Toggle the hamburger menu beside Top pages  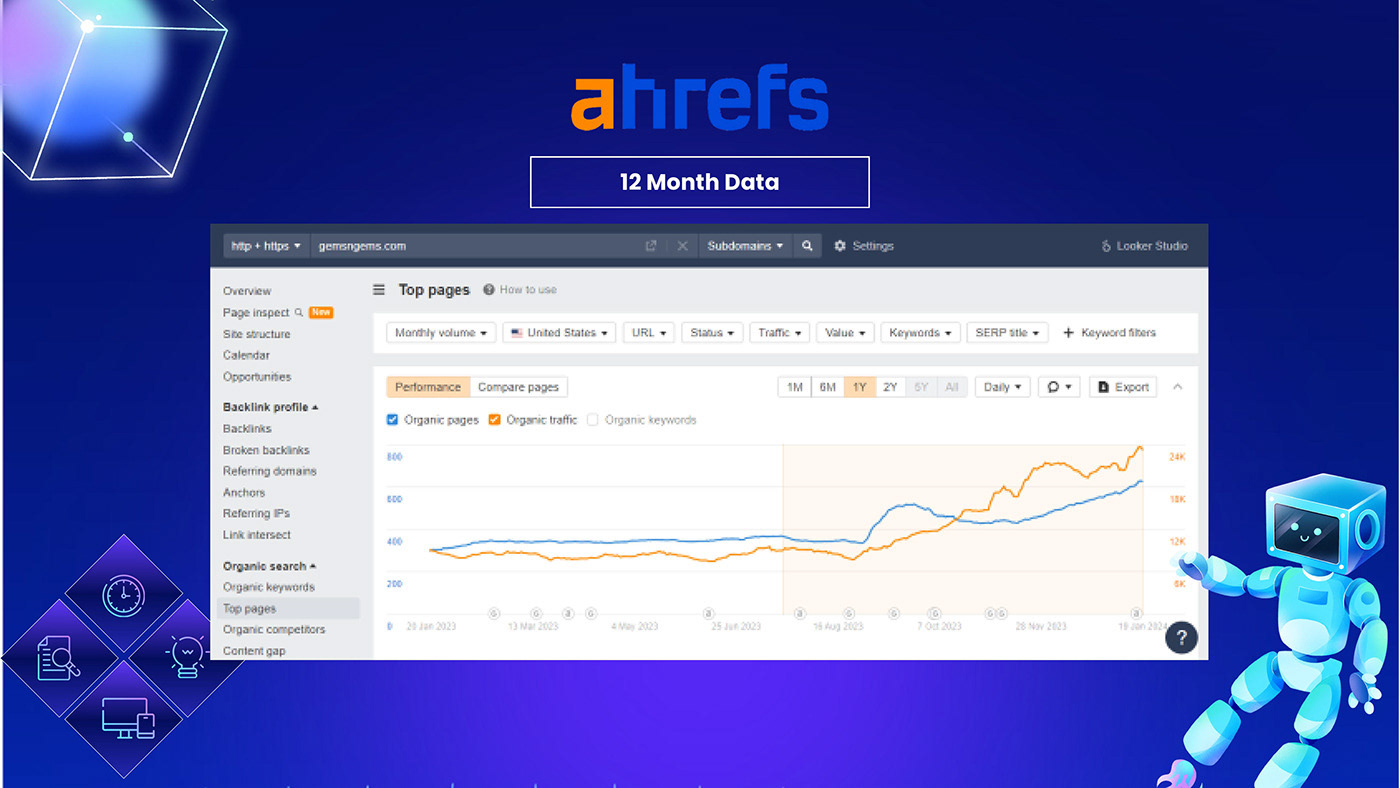(379, 290)
